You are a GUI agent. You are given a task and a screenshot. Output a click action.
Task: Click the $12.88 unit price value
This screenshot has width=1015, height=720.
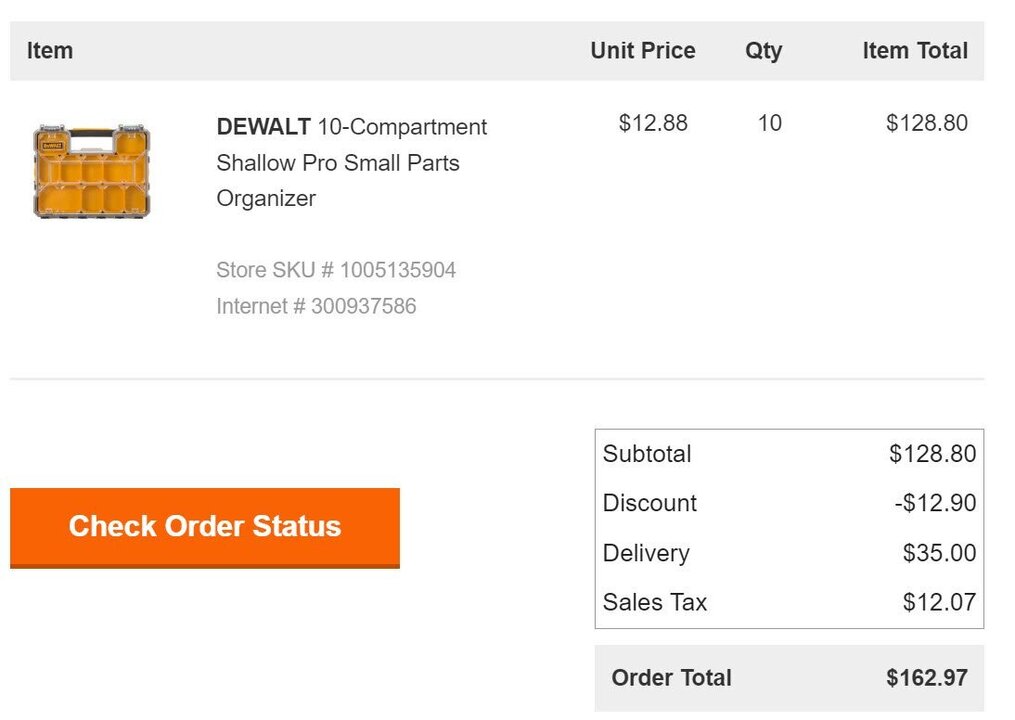(653, 123)
